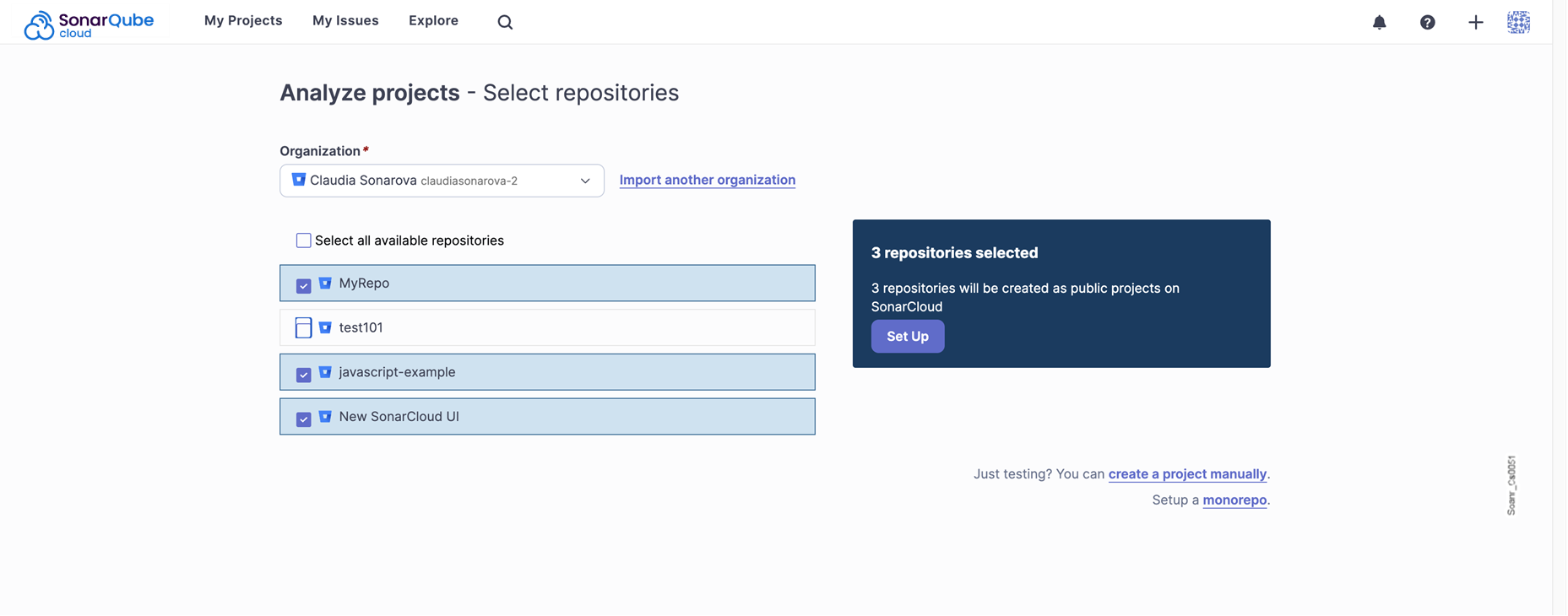The image size is (1568, 616).
Task: Uncheck the MyRepo repository checkbox
Action: pos(304,286)
